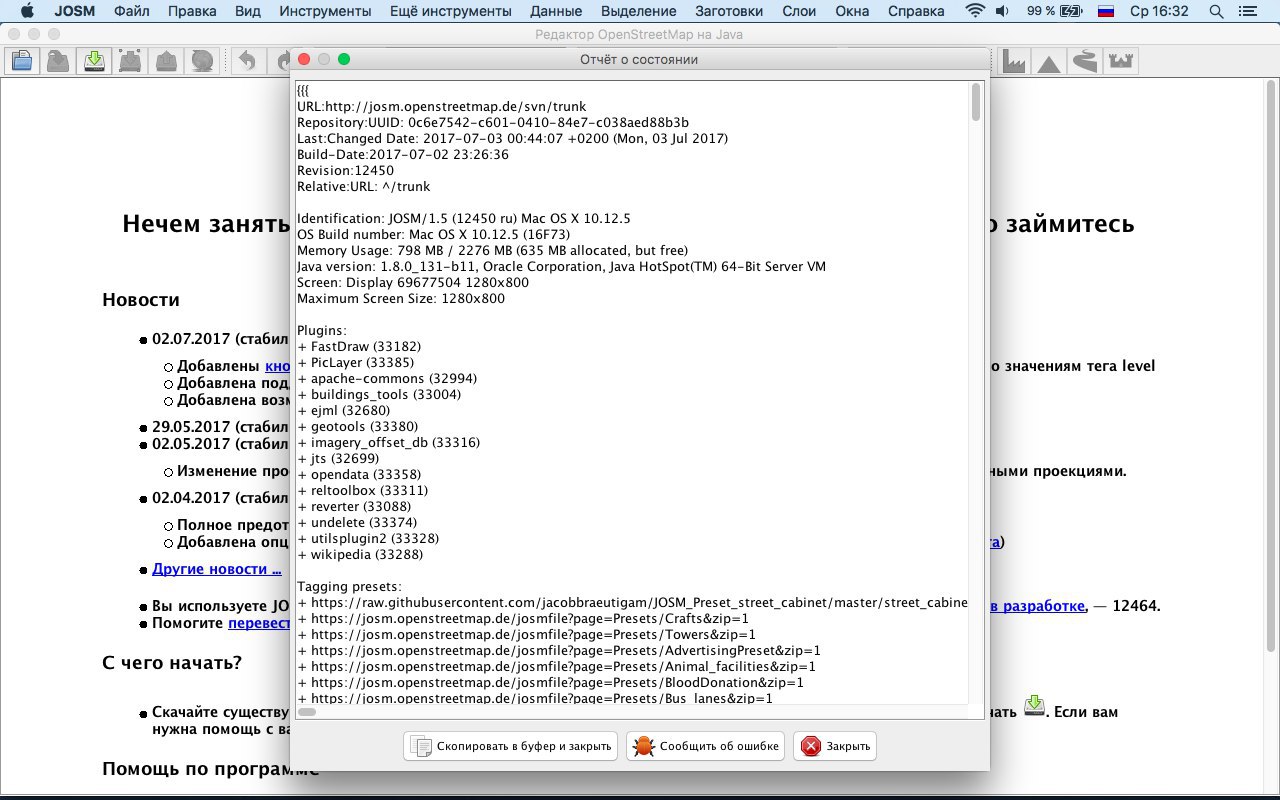Click the Screen: Display 69677504 line
The height and width of the screenshot is (800, 1280).
[413, 282]
